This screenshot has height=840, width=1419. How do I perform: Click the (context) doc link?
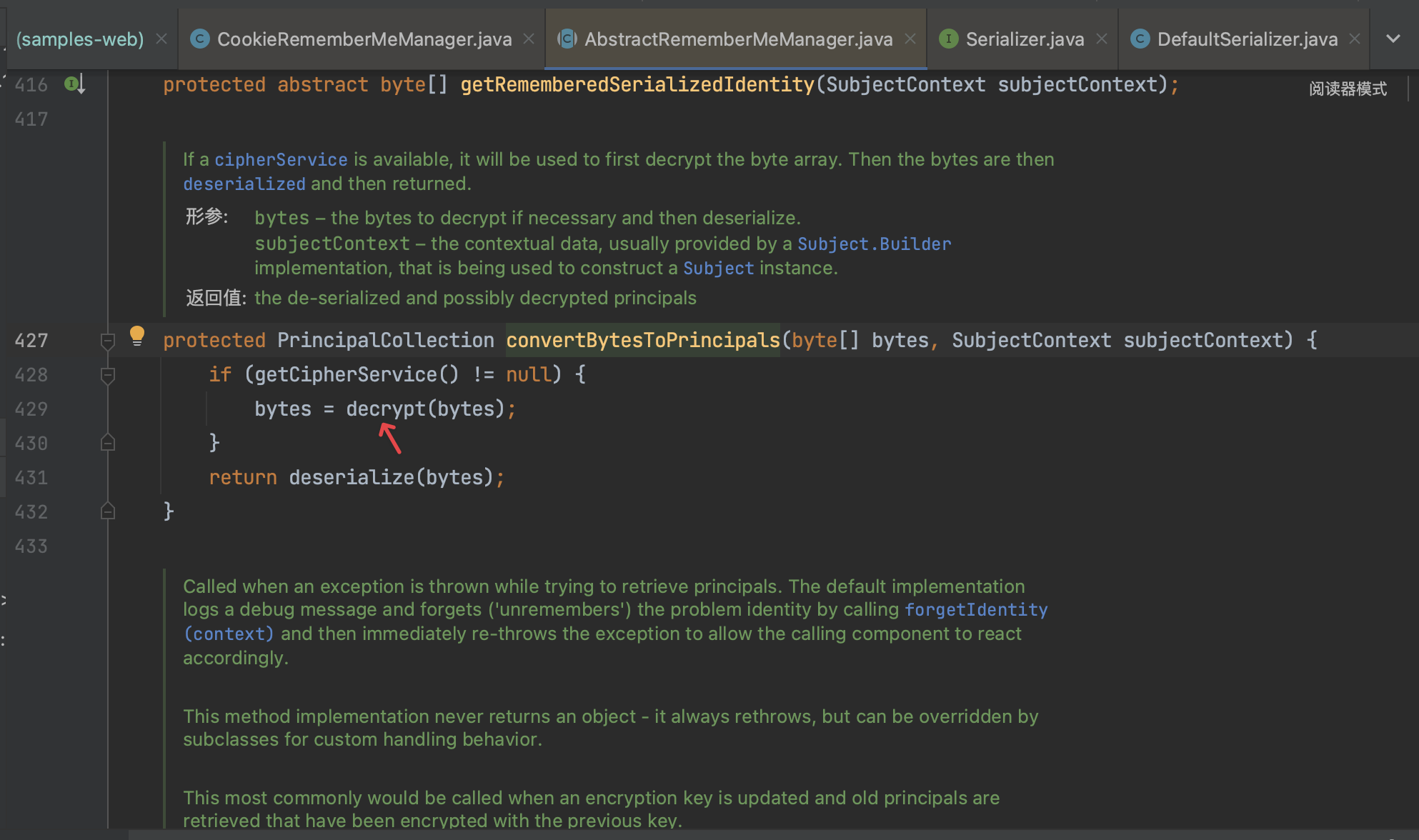tap(229, 634)
